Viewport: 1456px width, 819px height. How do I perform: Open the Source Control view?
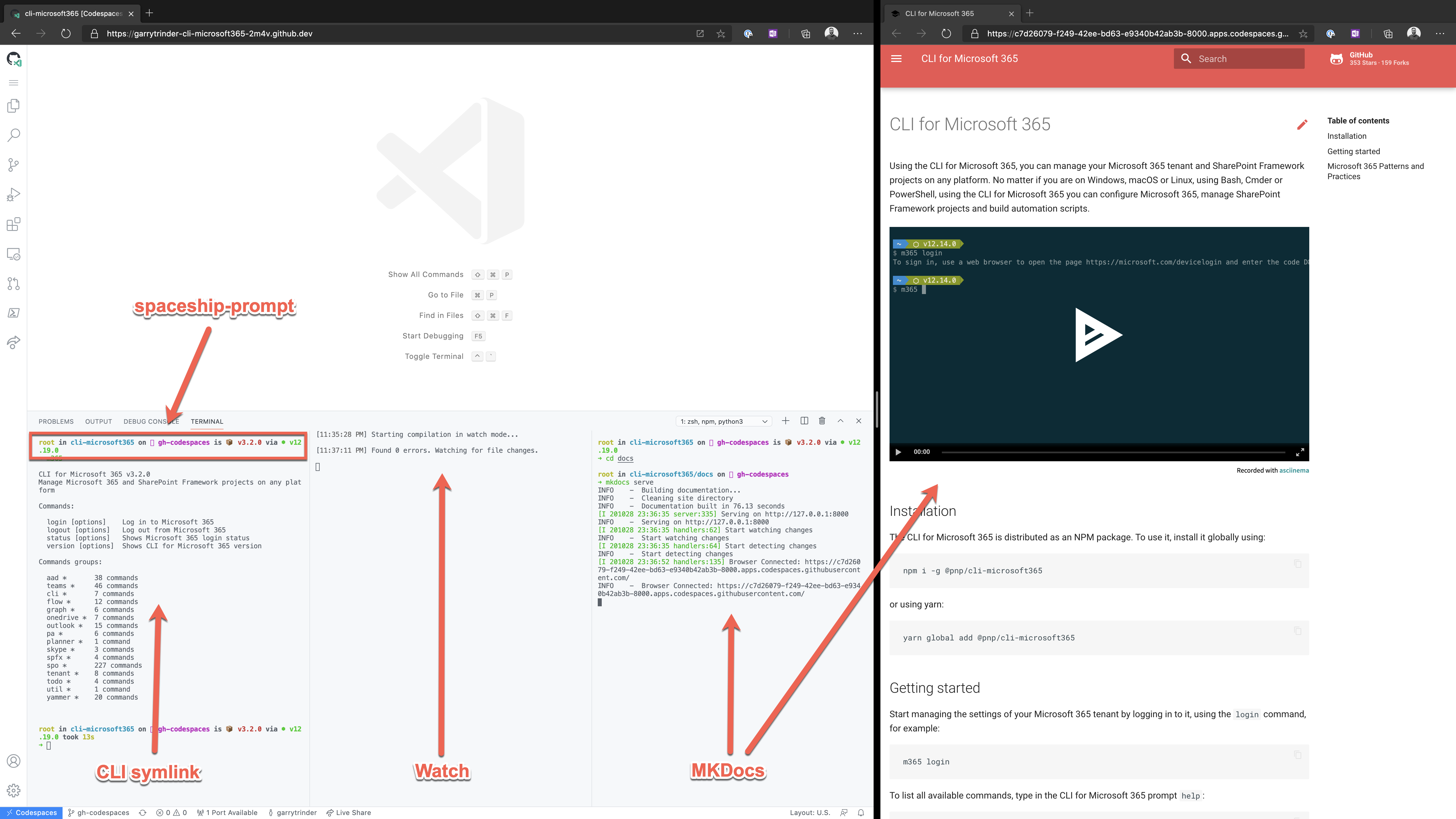(x=13, y=164)
